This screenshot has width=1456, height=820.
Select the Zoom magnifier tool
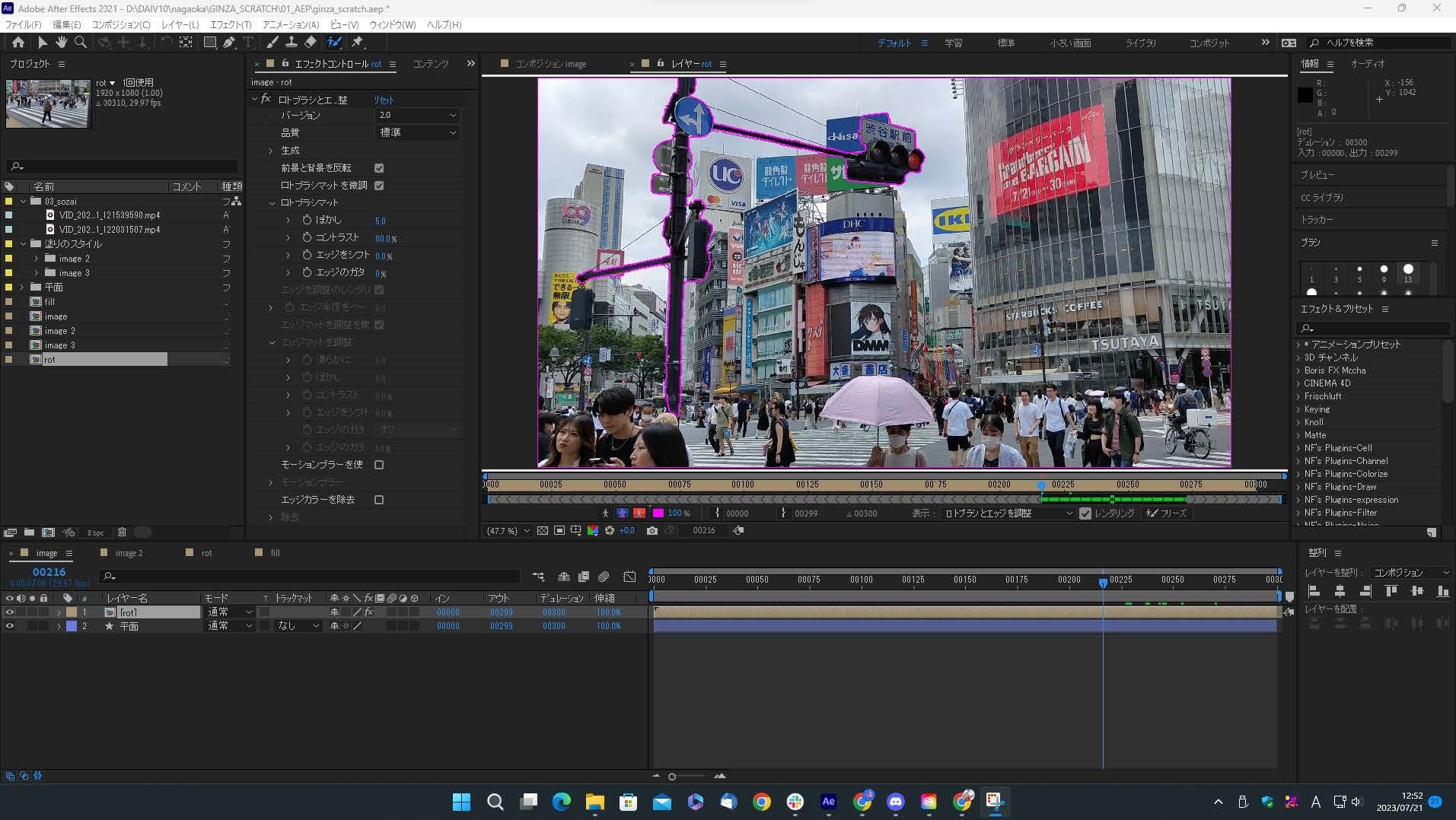(80, 43)
